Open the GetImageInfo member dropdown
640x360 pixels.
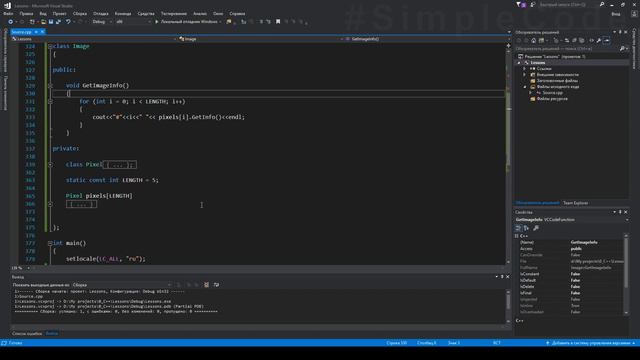point(426,39)
